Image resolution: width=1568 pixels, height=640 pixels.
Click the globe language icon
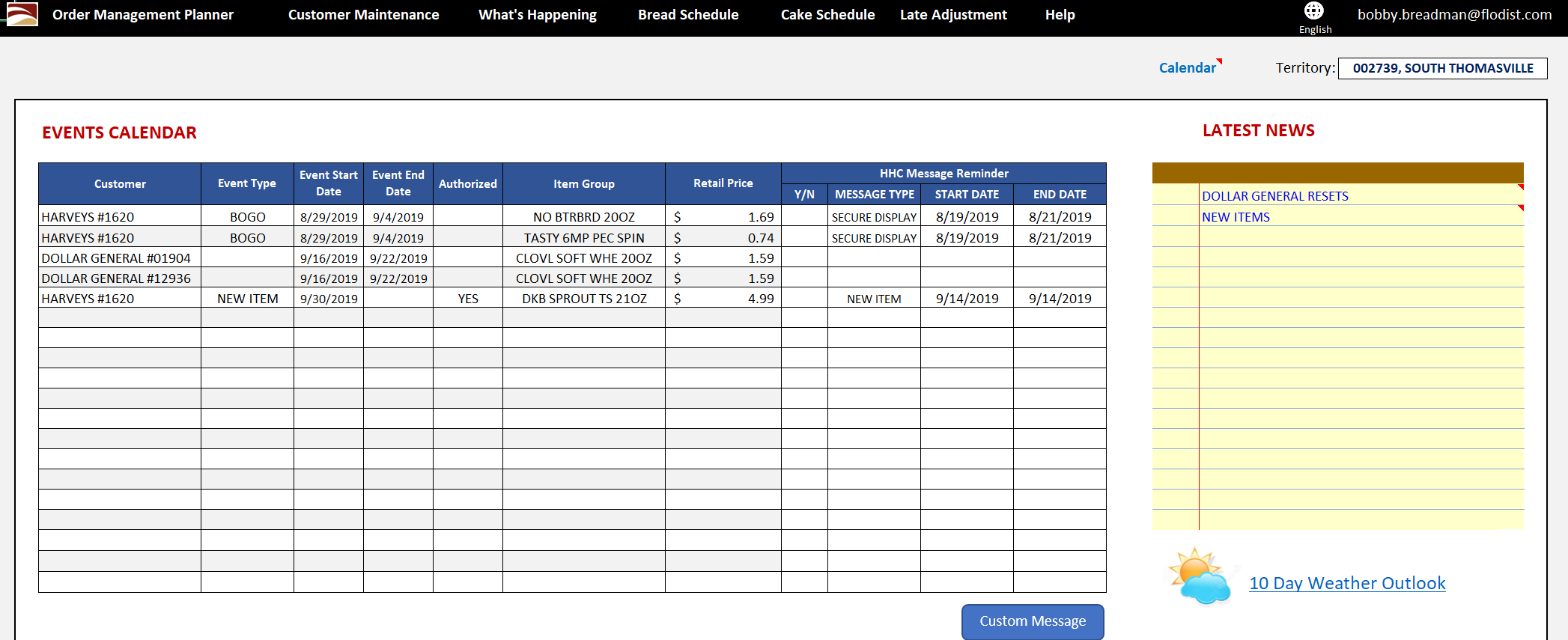click(x=1314, y=10)
